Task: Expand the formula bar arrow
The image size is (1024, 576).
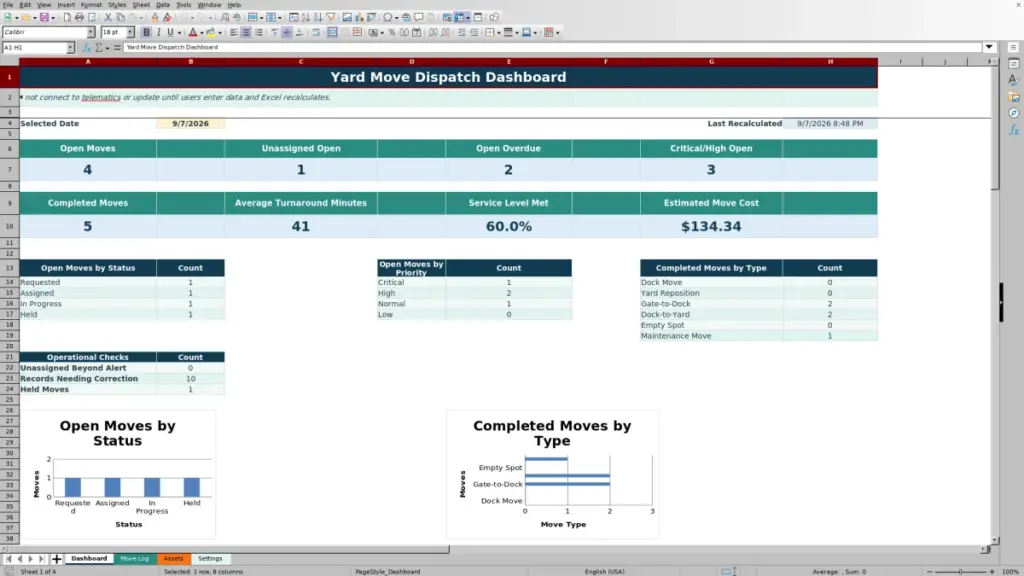Action: (x=989, y=47)
